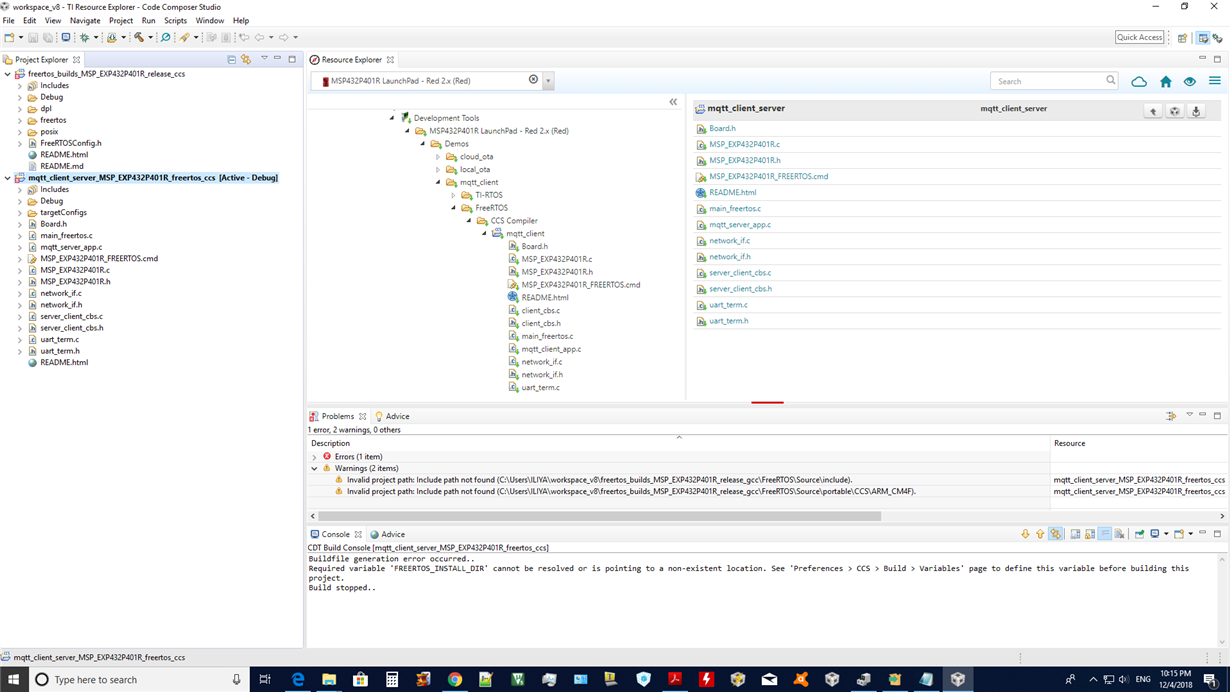Click the taskbar clock showing 10:15 PM
The height and width of the screenshot is (692, 1230).
(x=1176, y=679)
